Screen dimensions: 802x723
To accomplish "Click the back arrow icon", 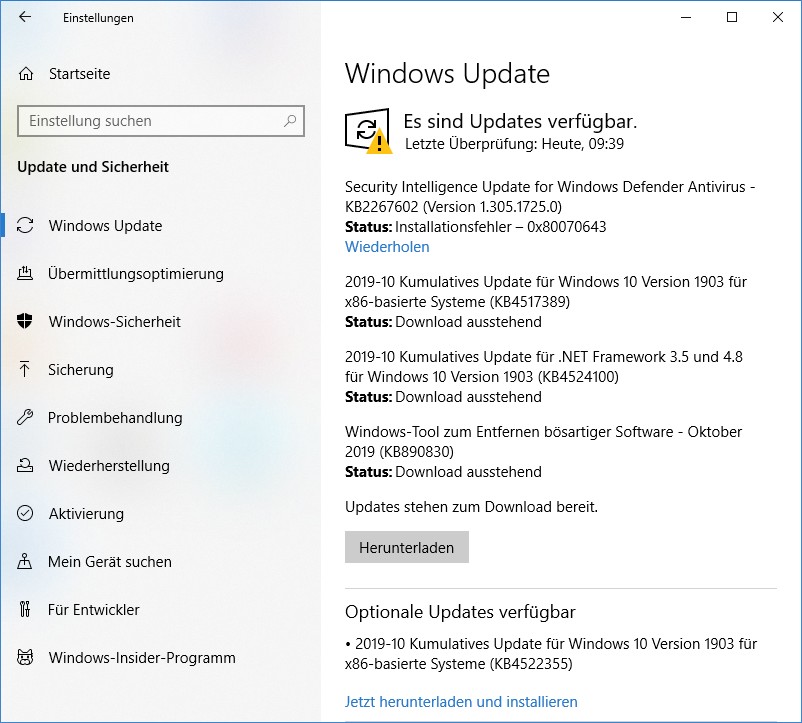I will pyautogui.click(x=25, y=17).
